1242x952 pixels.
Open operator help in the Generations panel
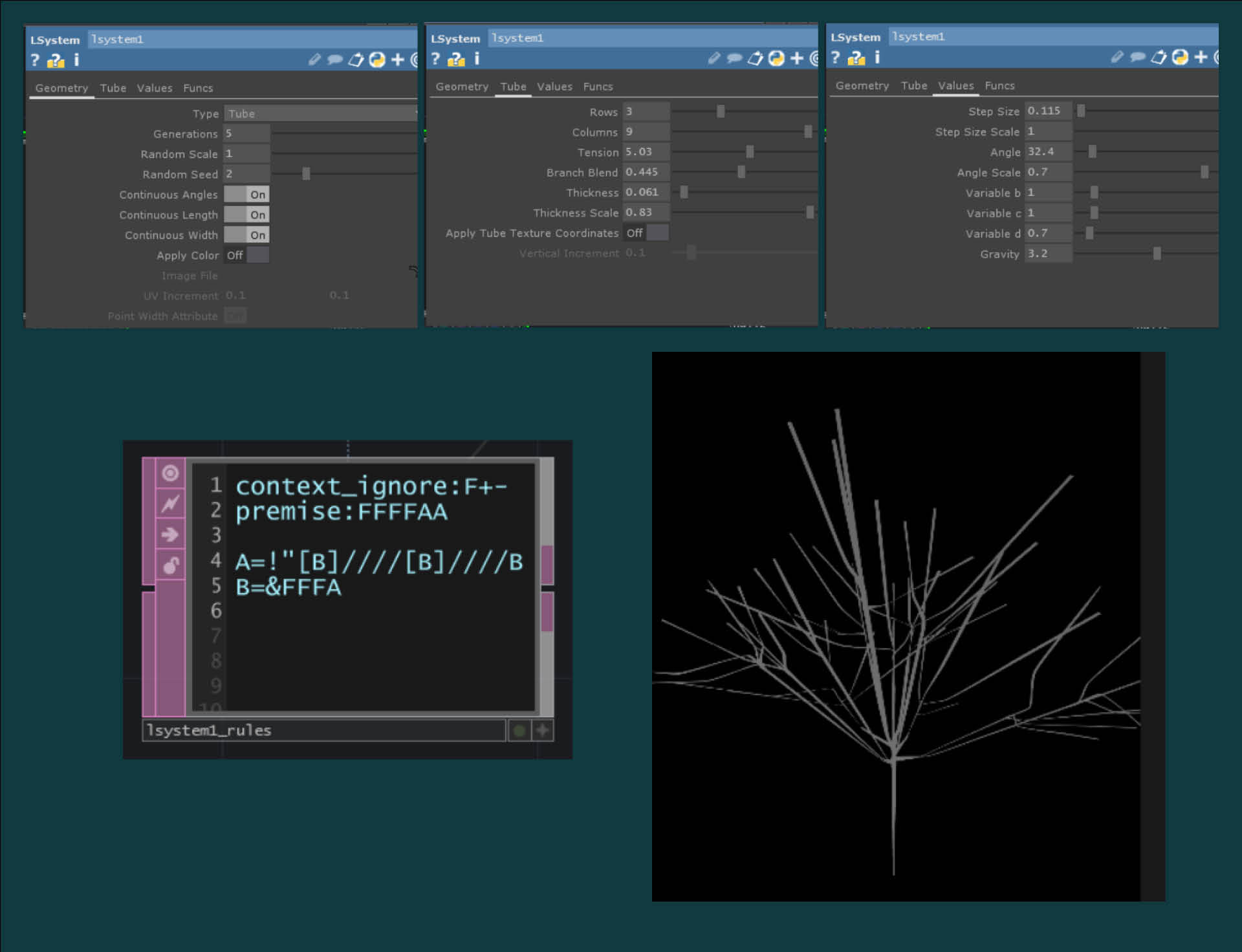[35, 60]
